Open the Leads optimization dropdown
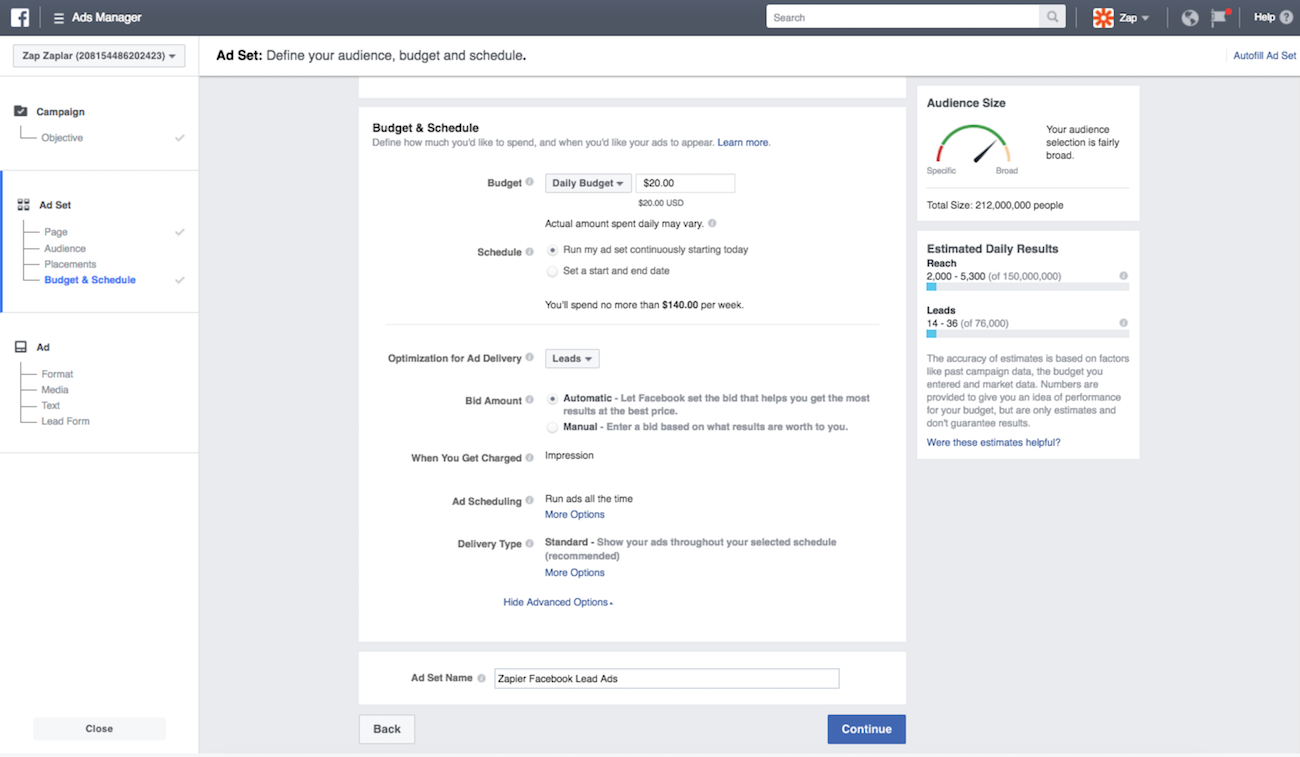This screenshot has width=1300, height=757. [x=572, y=358]
